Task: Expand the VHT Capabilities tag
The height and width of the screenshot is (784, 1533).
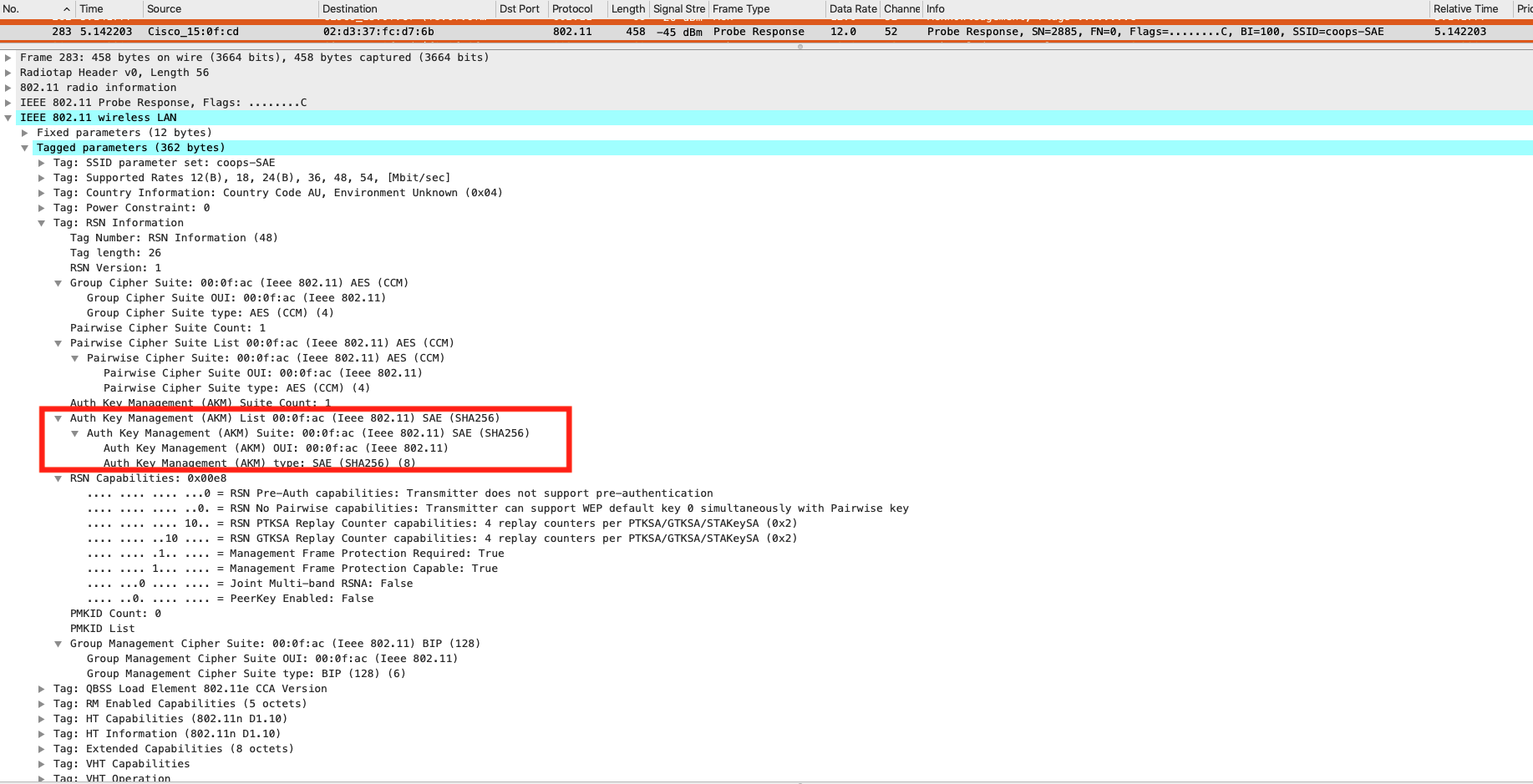Action: [x=42, y=764]
